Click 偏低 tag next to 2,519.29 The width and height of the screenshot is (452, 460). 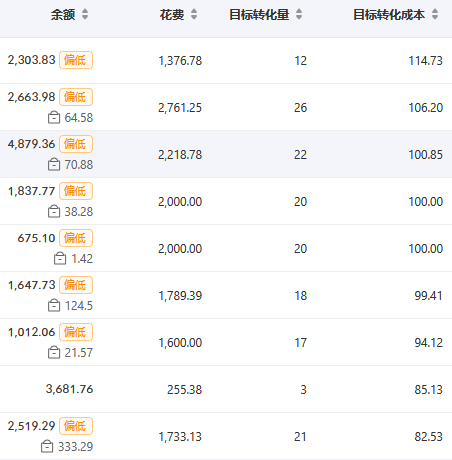pos(76,426)
